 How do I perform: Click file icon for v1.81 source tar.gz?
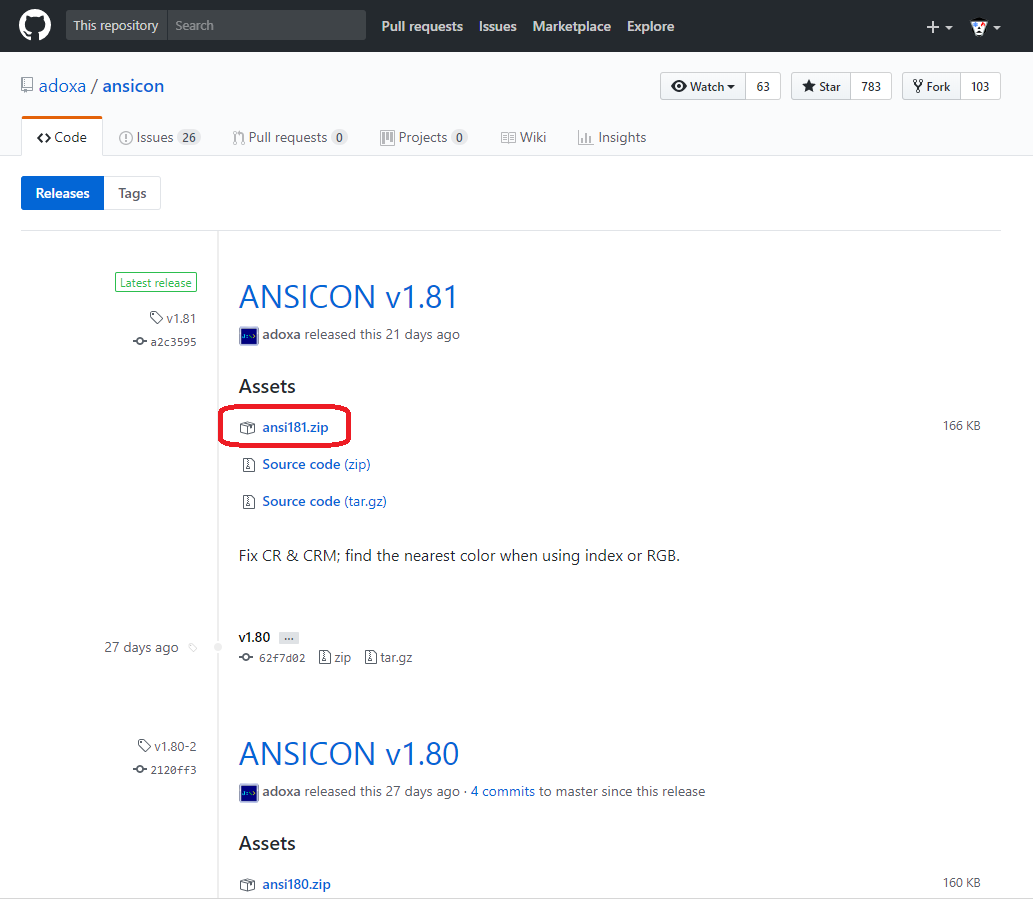pos(248,502)
